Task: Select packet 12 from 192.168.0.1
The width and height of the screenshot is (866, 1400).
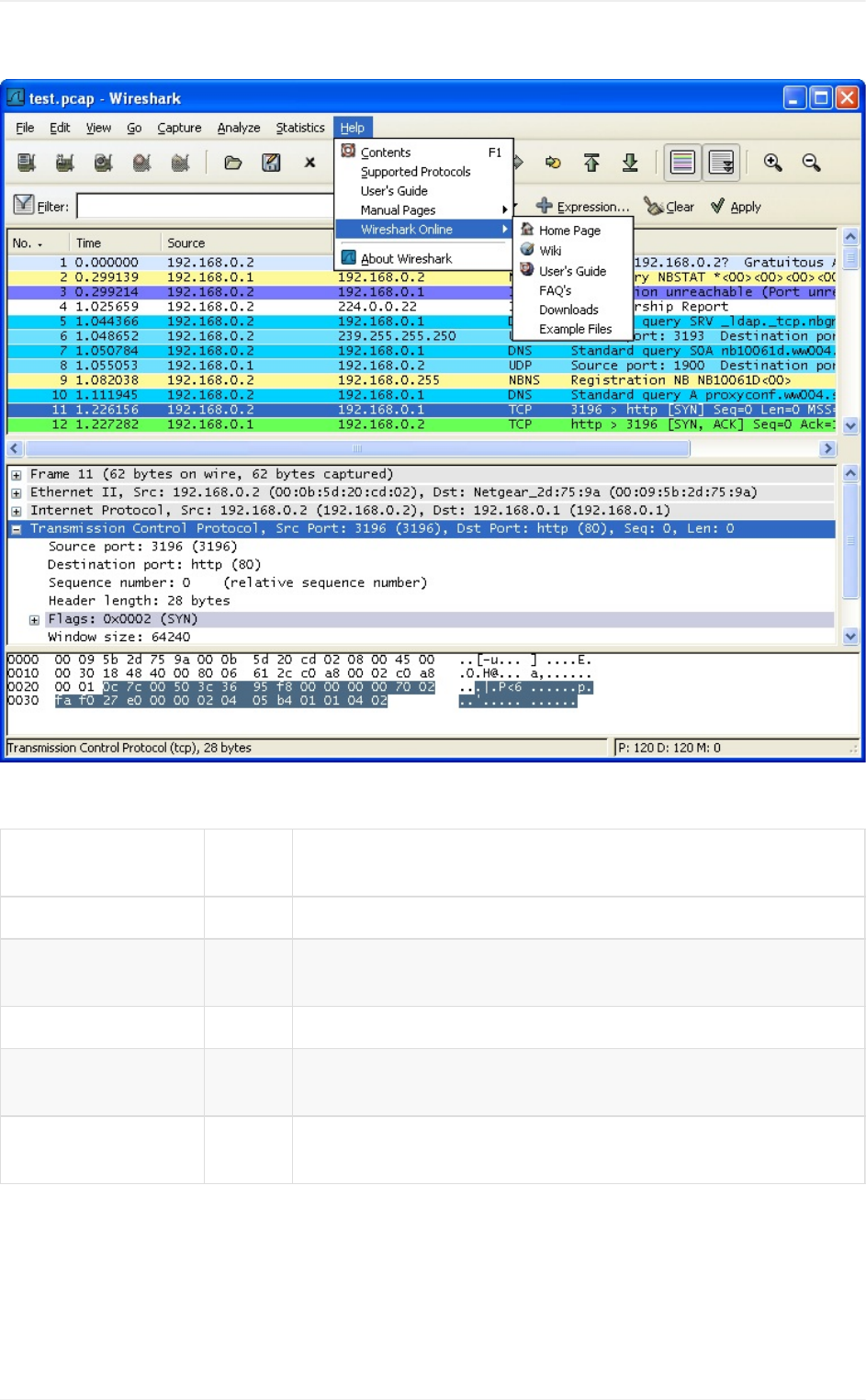Action: coord(422,424)
